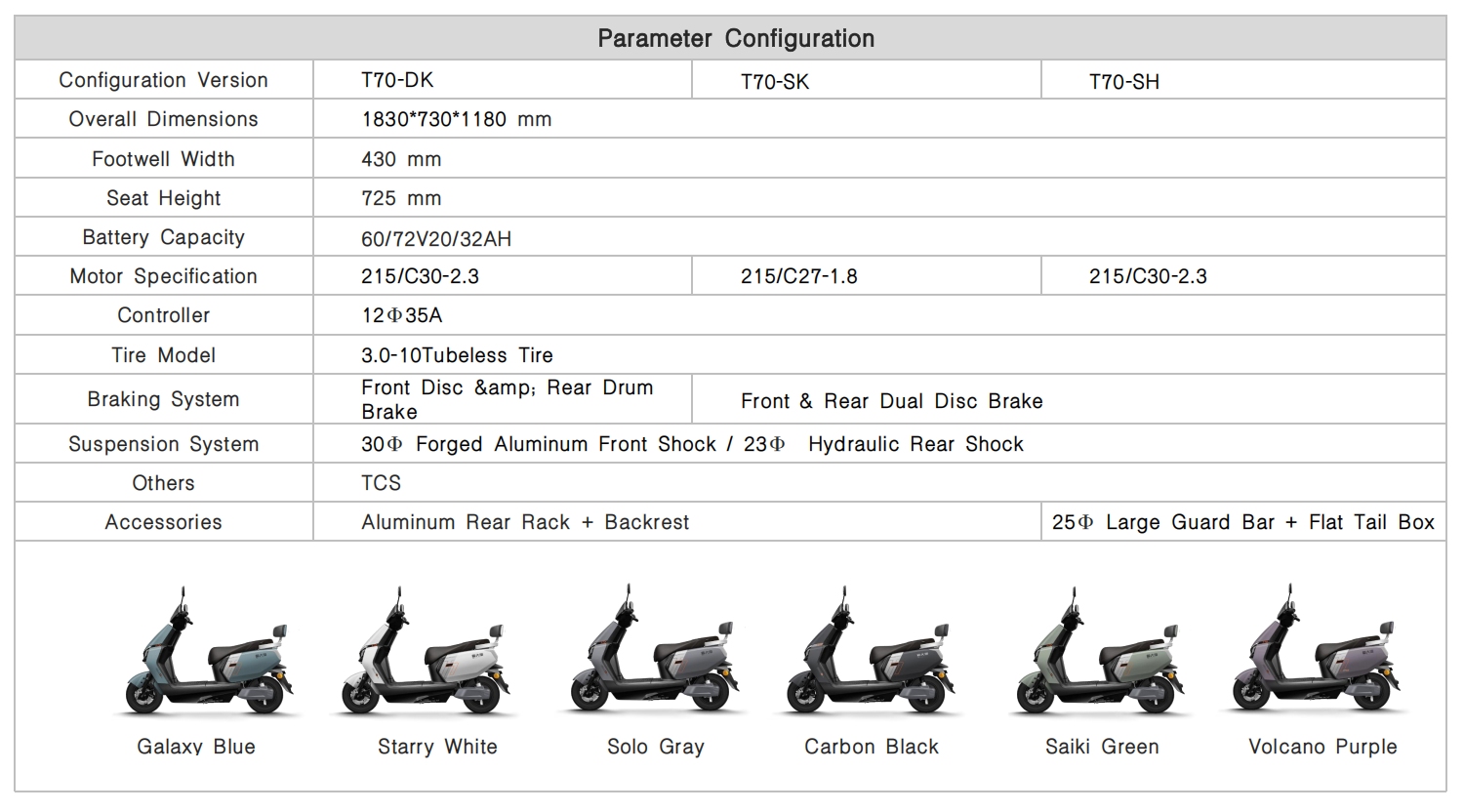Select the Controller row label

tap(164, 315)
